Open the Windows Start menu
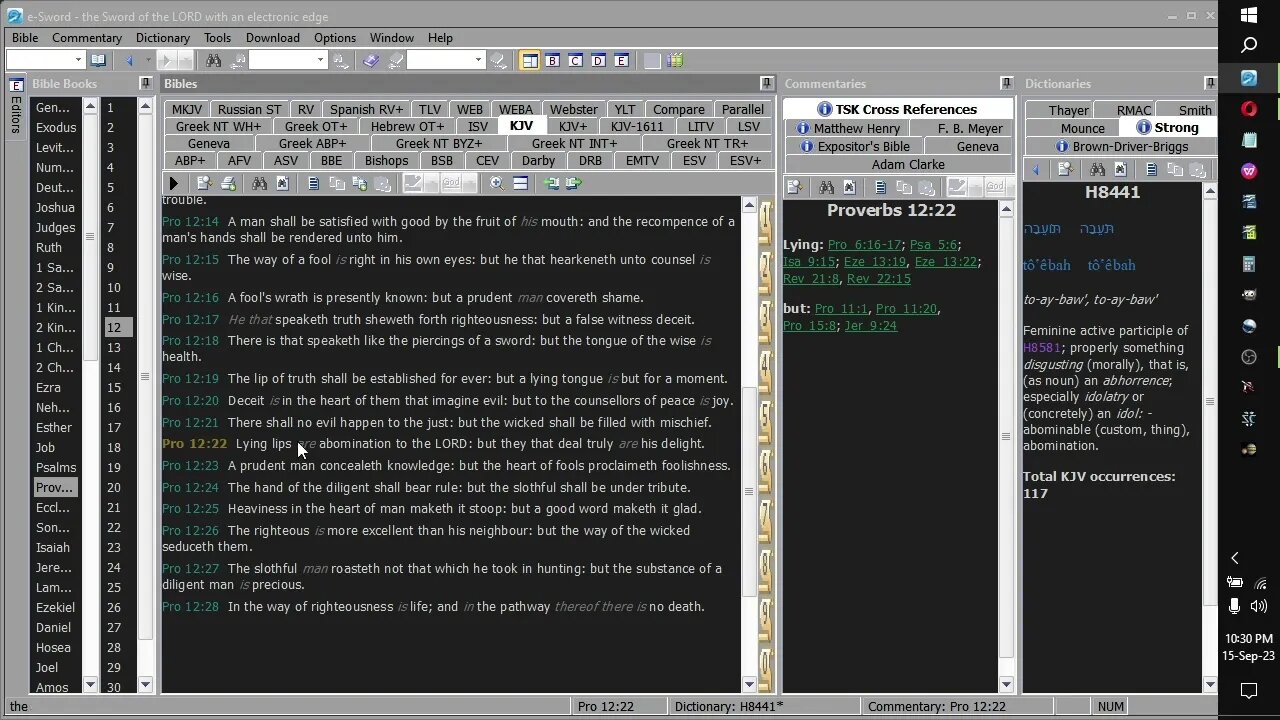1280x720 pixels. tap(1249, 15)
